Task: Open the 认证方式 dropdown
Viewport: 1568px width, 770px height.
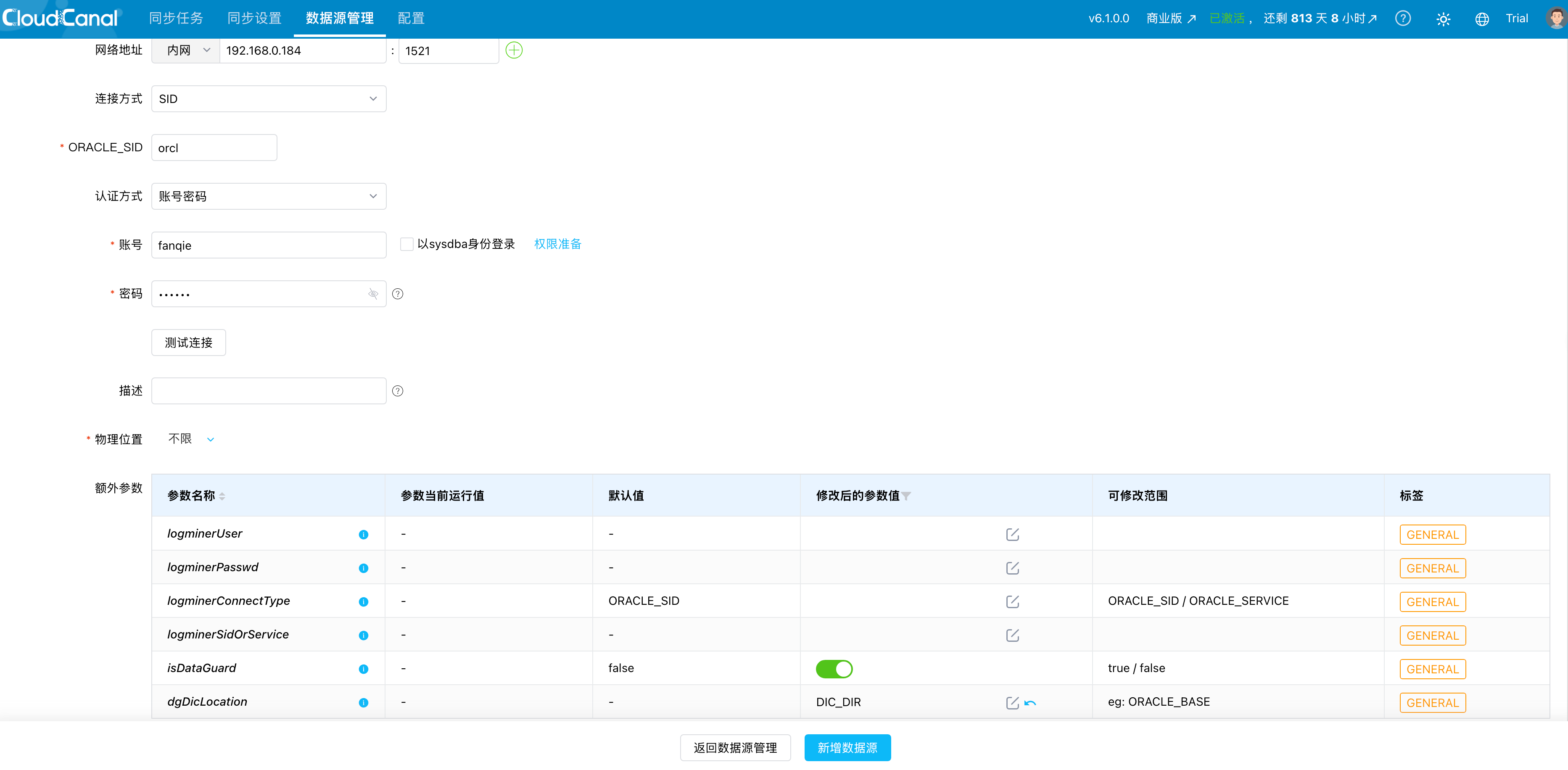Action: pyautogui.click(x=269, y=196)
